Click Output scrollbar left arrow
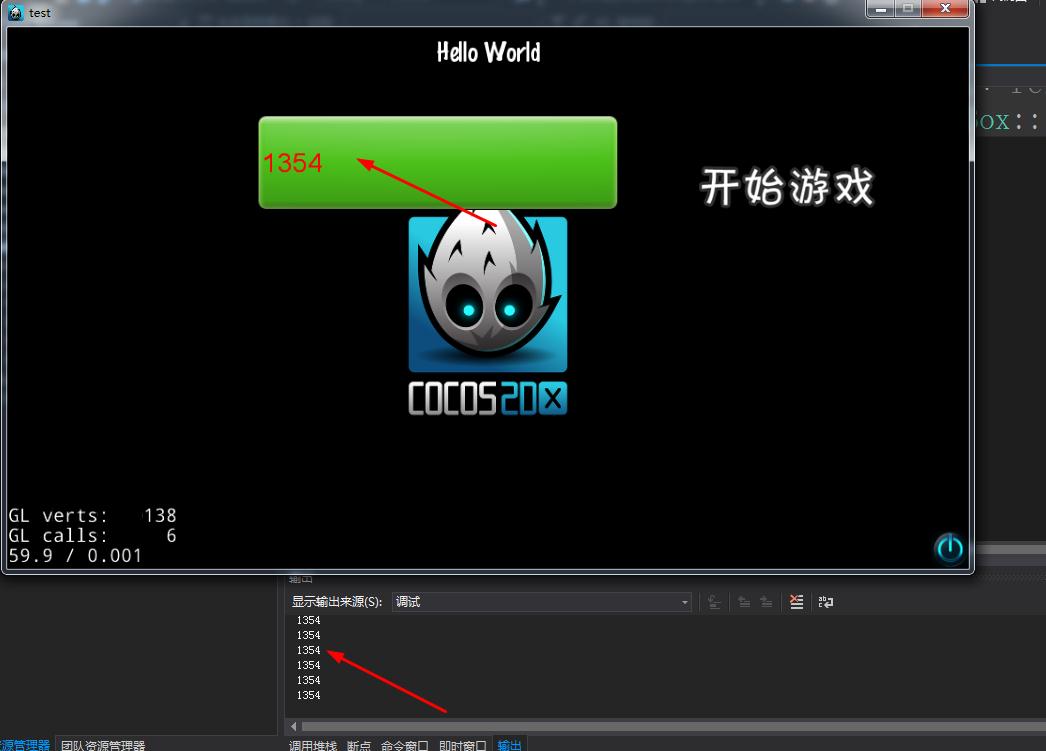The image size is (1046, 751). pyautogui.click(x=294, y=726)
